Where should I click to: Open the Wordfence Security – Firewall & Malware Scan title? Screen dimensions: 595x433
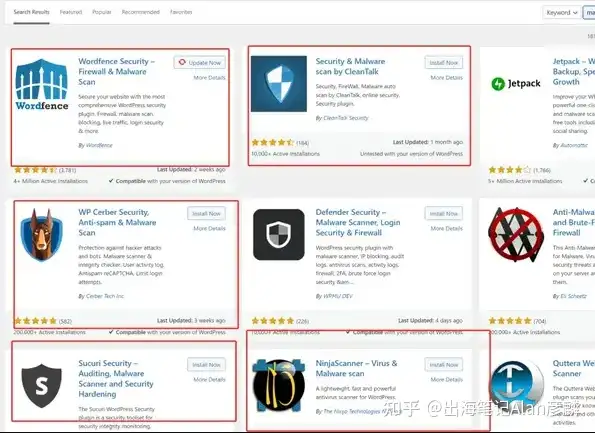click(x=116, y=71)
